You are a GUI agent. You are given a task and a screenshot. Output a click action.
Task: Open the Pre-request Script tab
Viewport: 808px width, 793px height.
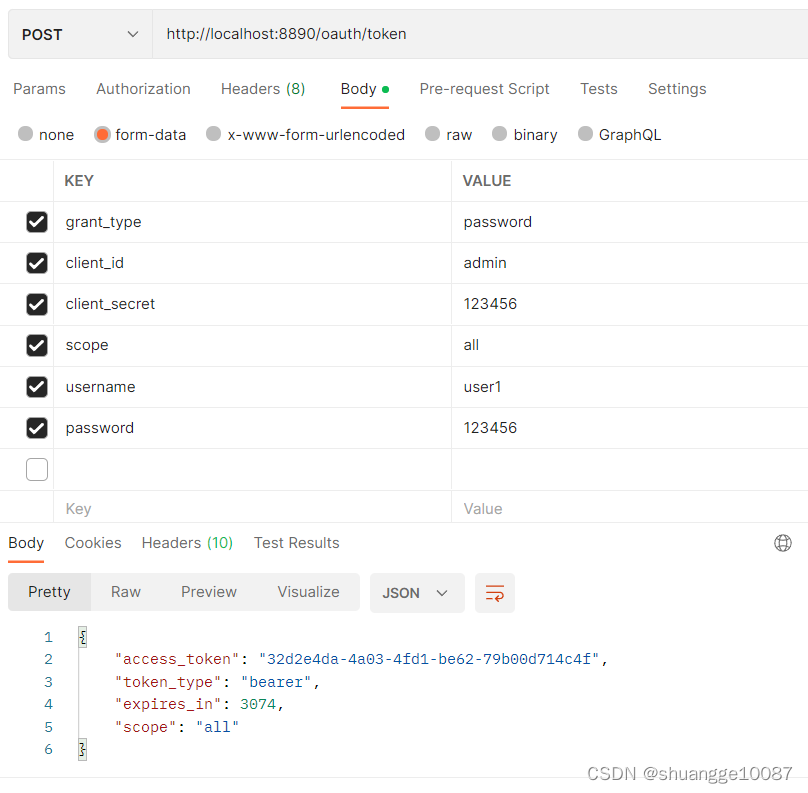(x=484, y=89)
